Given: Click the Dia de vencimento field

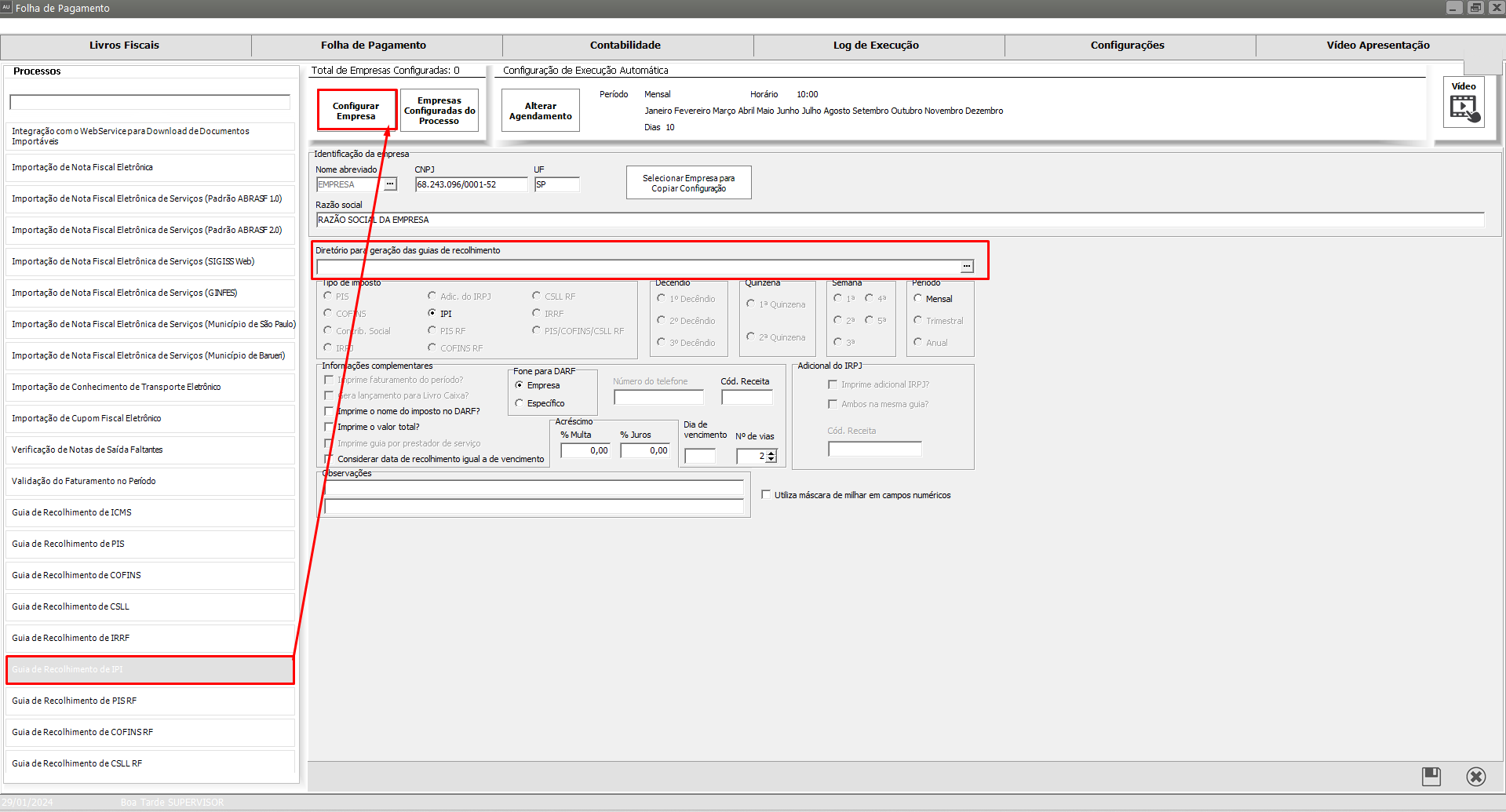Looking at the screenshot, I should click(700, 456).
